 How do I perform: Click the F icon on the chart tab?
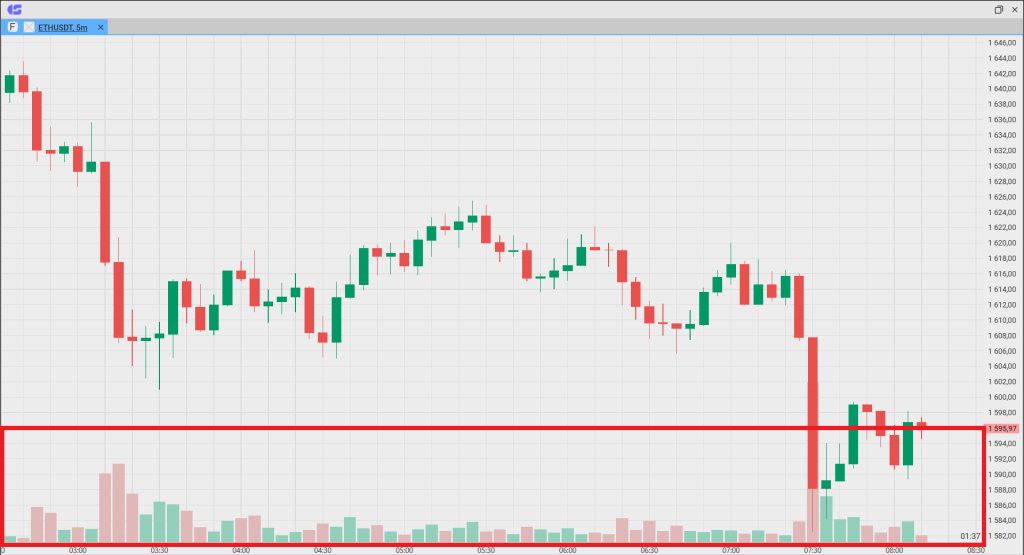point(12,27)
